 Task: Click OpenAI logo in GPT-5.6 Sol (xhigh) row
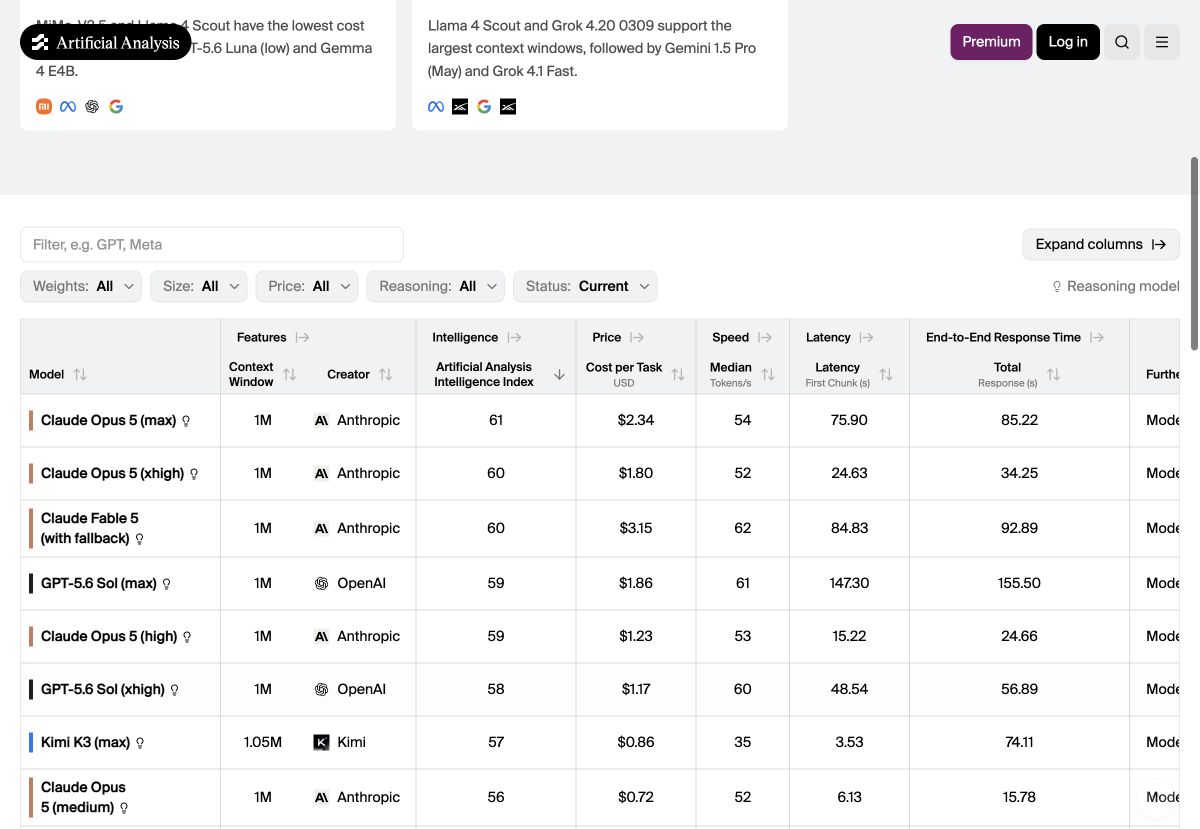[x=321, y=689]
